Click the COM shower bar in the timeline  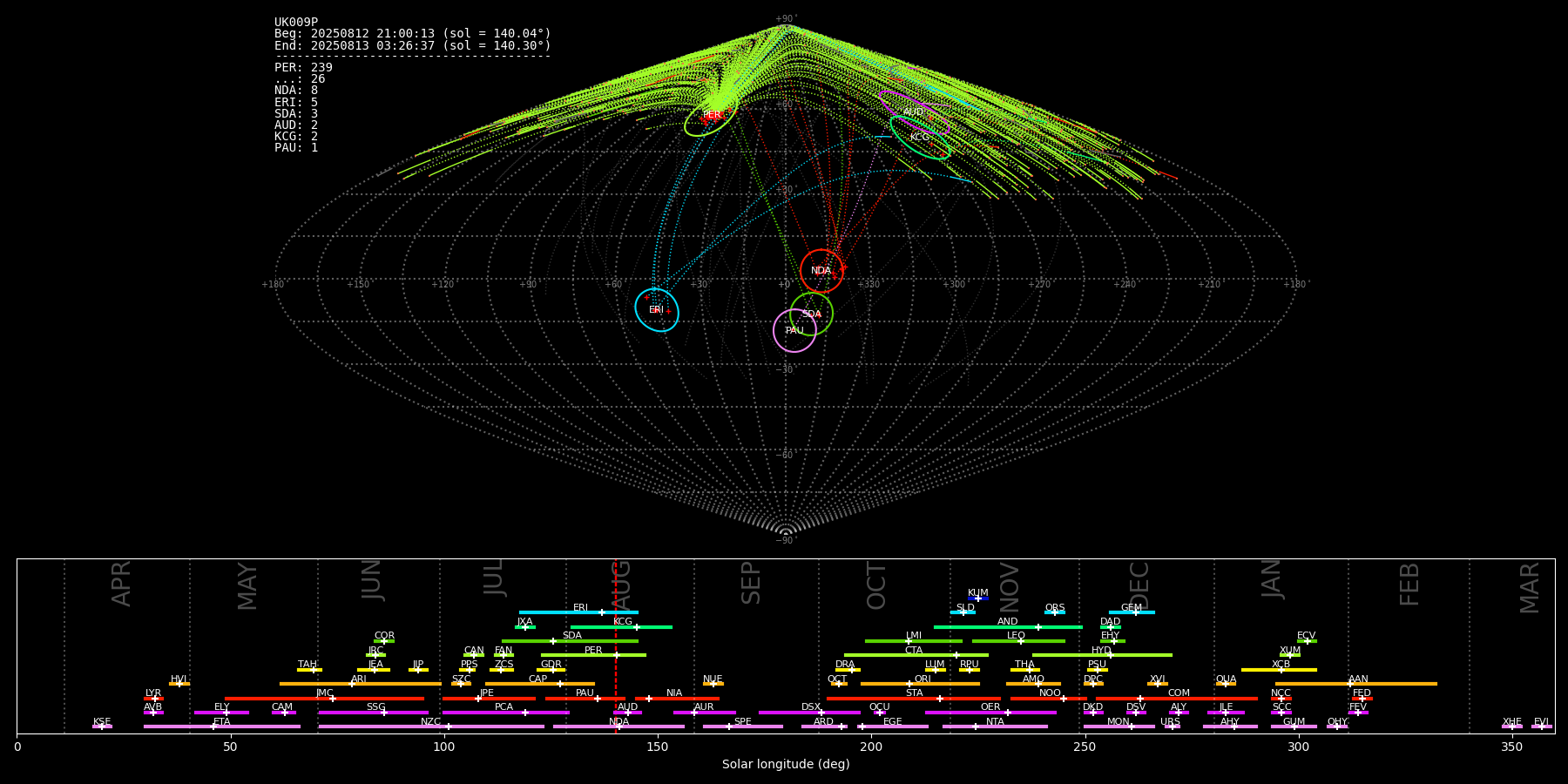click(1178, 699)
